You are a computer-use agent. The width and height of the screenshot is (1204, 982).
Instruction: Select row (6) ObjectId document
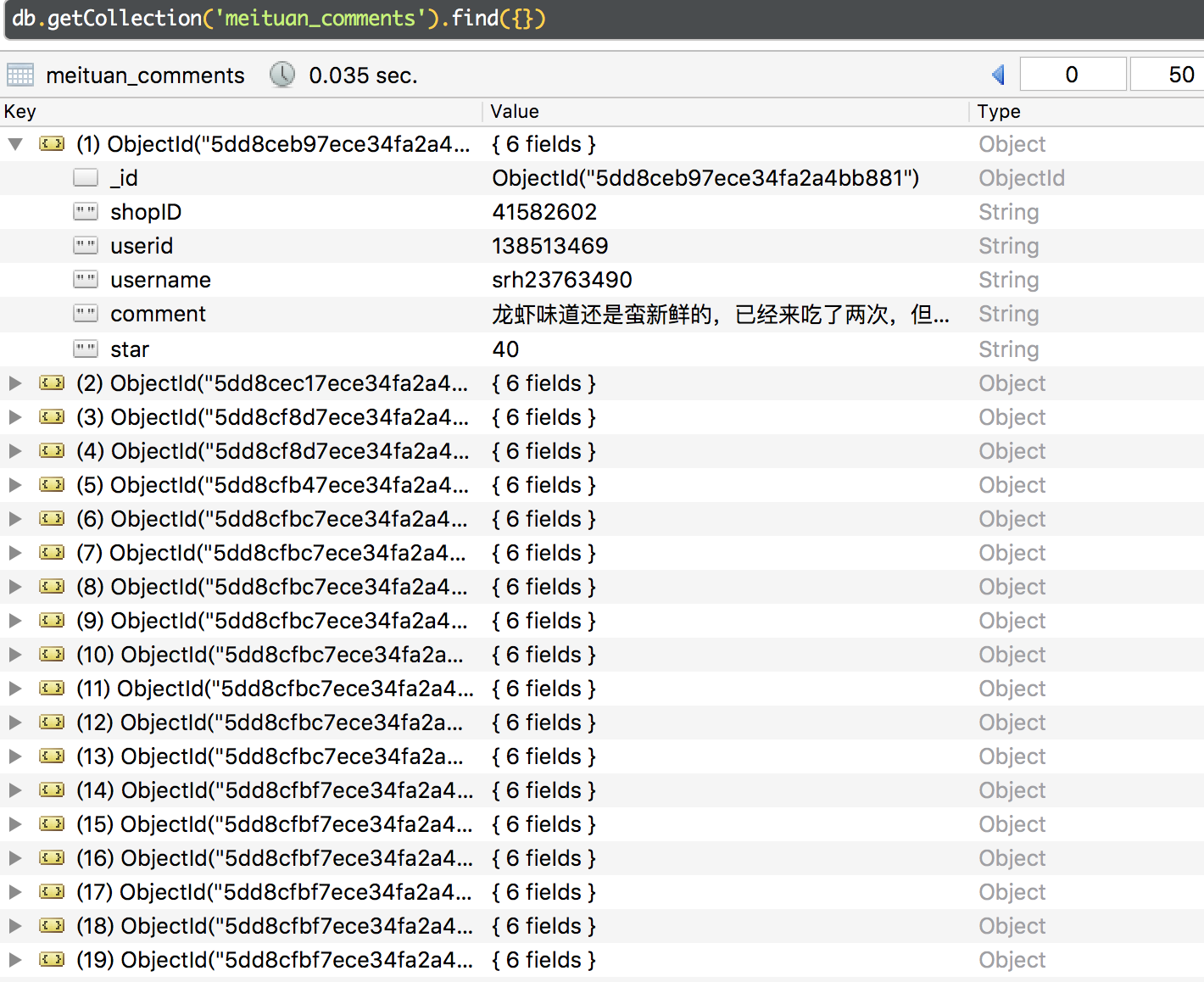click(x=602, y=519)
